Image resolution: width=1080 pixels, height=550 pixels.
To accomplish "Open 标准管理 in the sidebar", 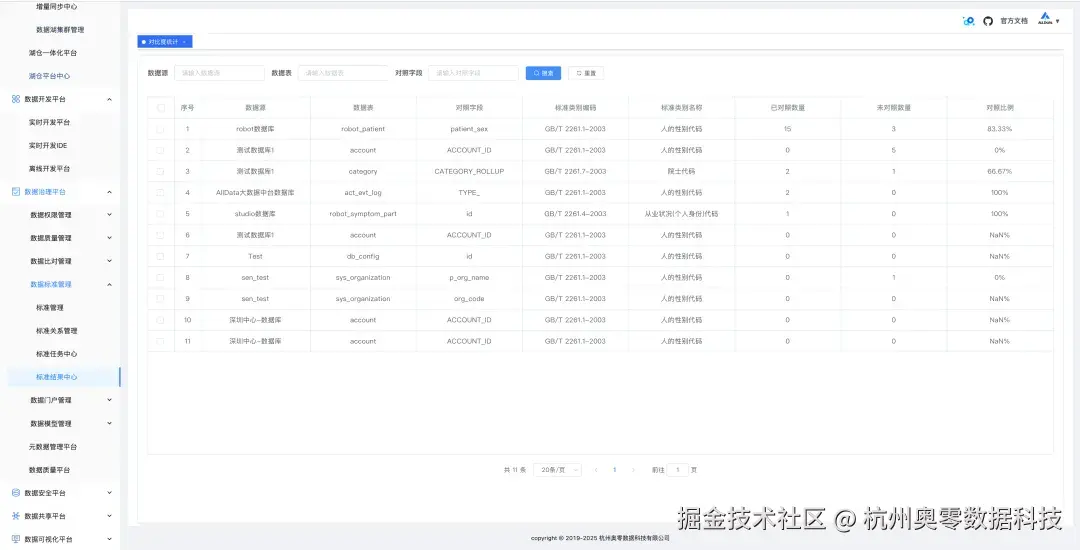I will [x=50, y=308].
